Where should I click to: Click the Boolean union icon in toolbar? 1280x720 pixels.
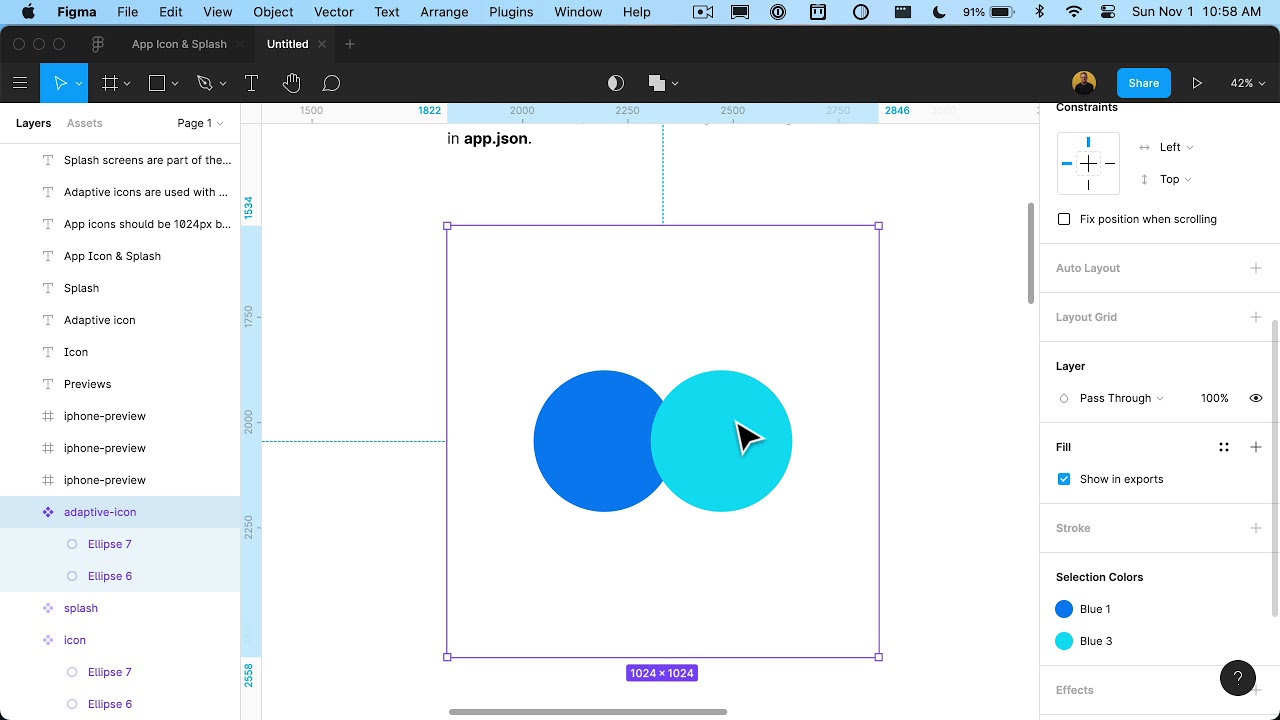[656, 83]
